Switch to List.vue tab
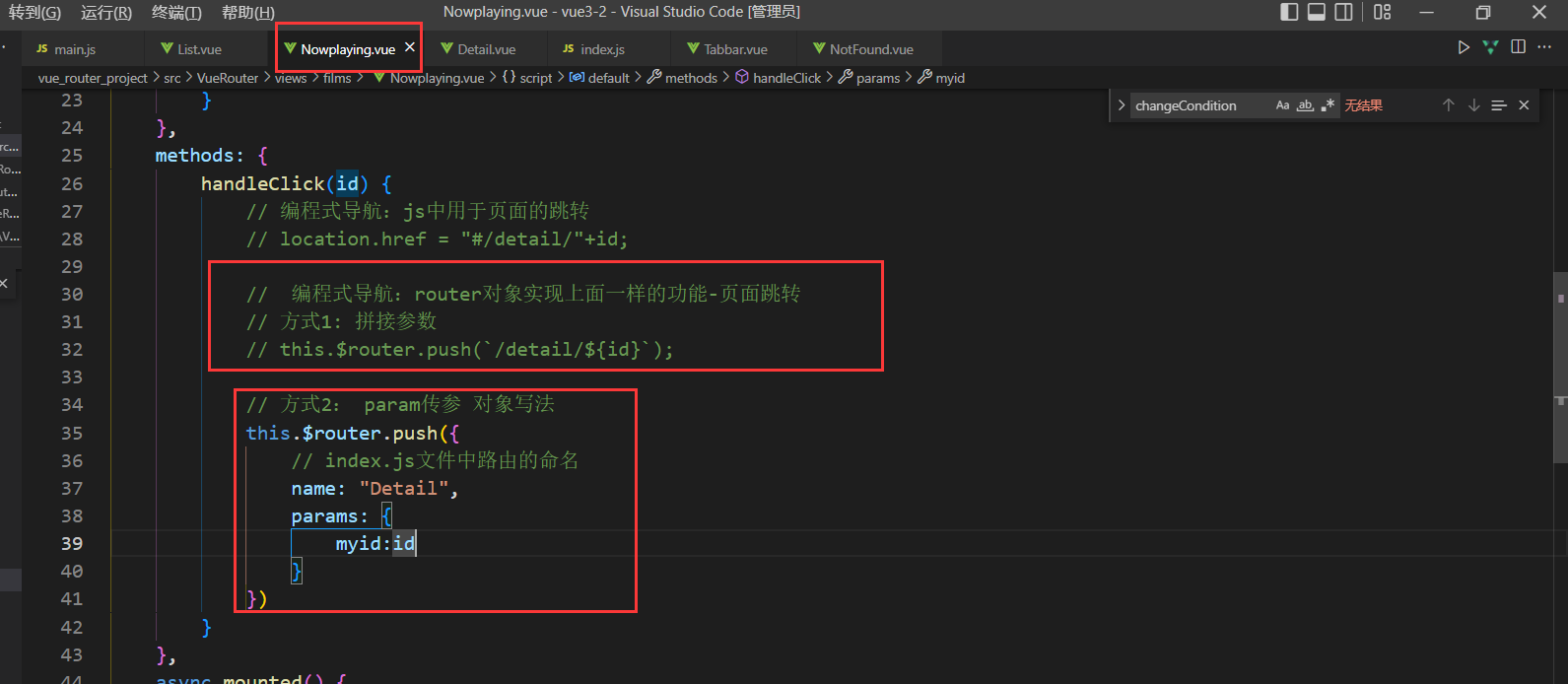1568x684 pixels. (x=199, y=49)
